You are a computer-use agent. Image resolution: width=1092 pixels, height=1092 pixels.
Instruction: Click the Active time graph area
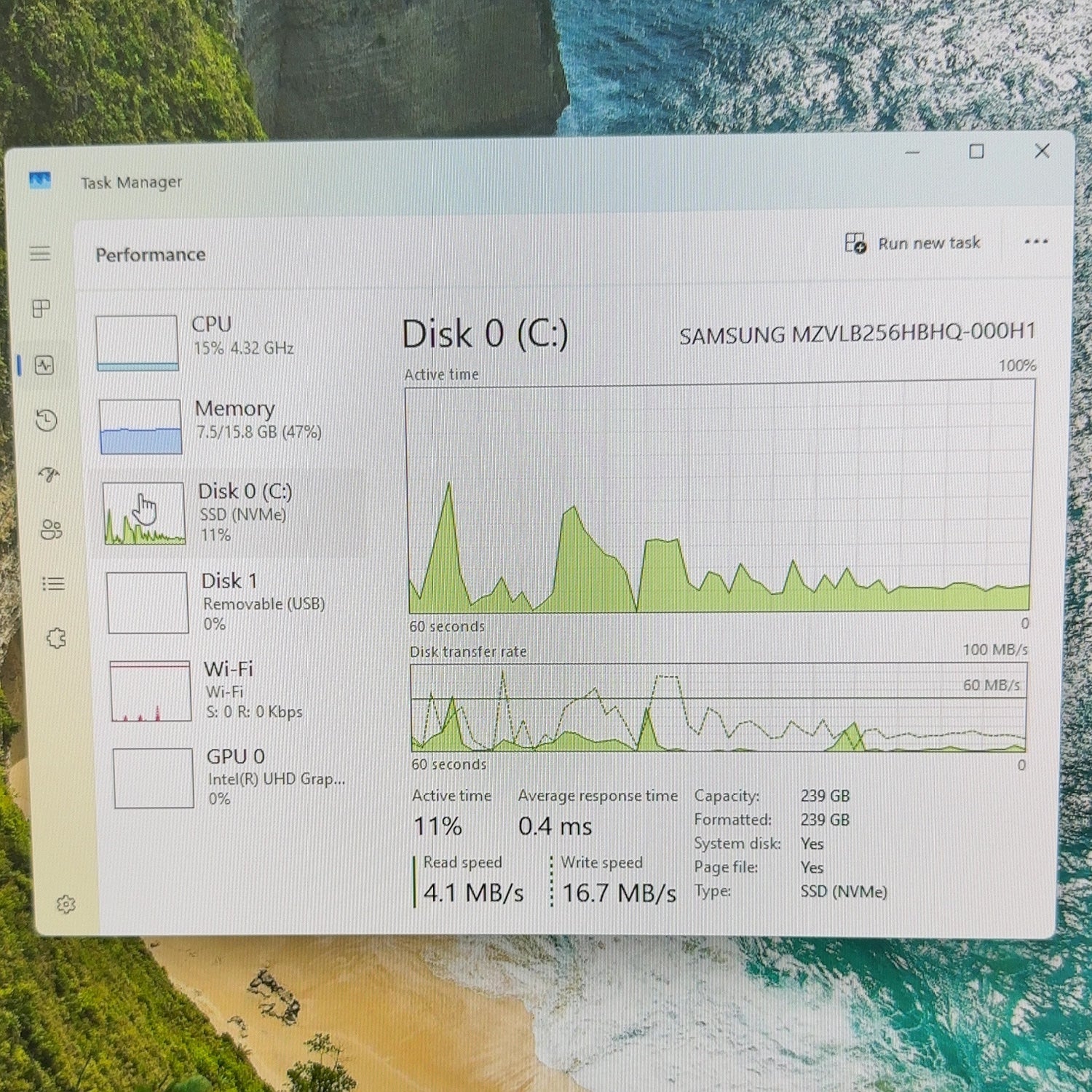pyautogui.click(x=719, y=497)
